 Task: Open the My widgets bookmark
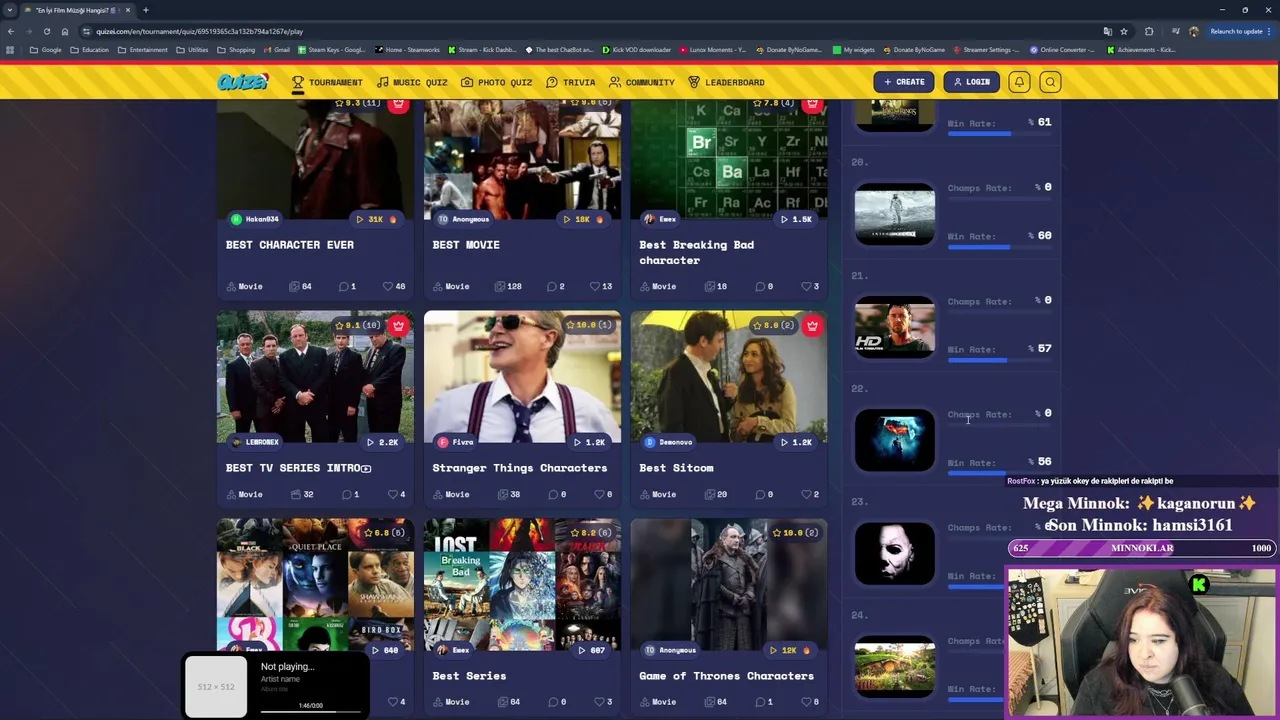(x=853, y=49)
